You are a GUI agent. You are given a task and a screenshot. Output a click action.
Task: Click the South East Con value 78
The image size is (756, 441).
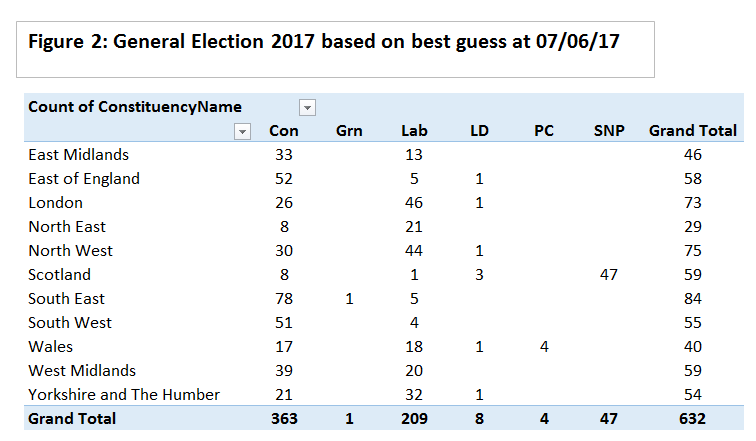(x=284, y=299)
